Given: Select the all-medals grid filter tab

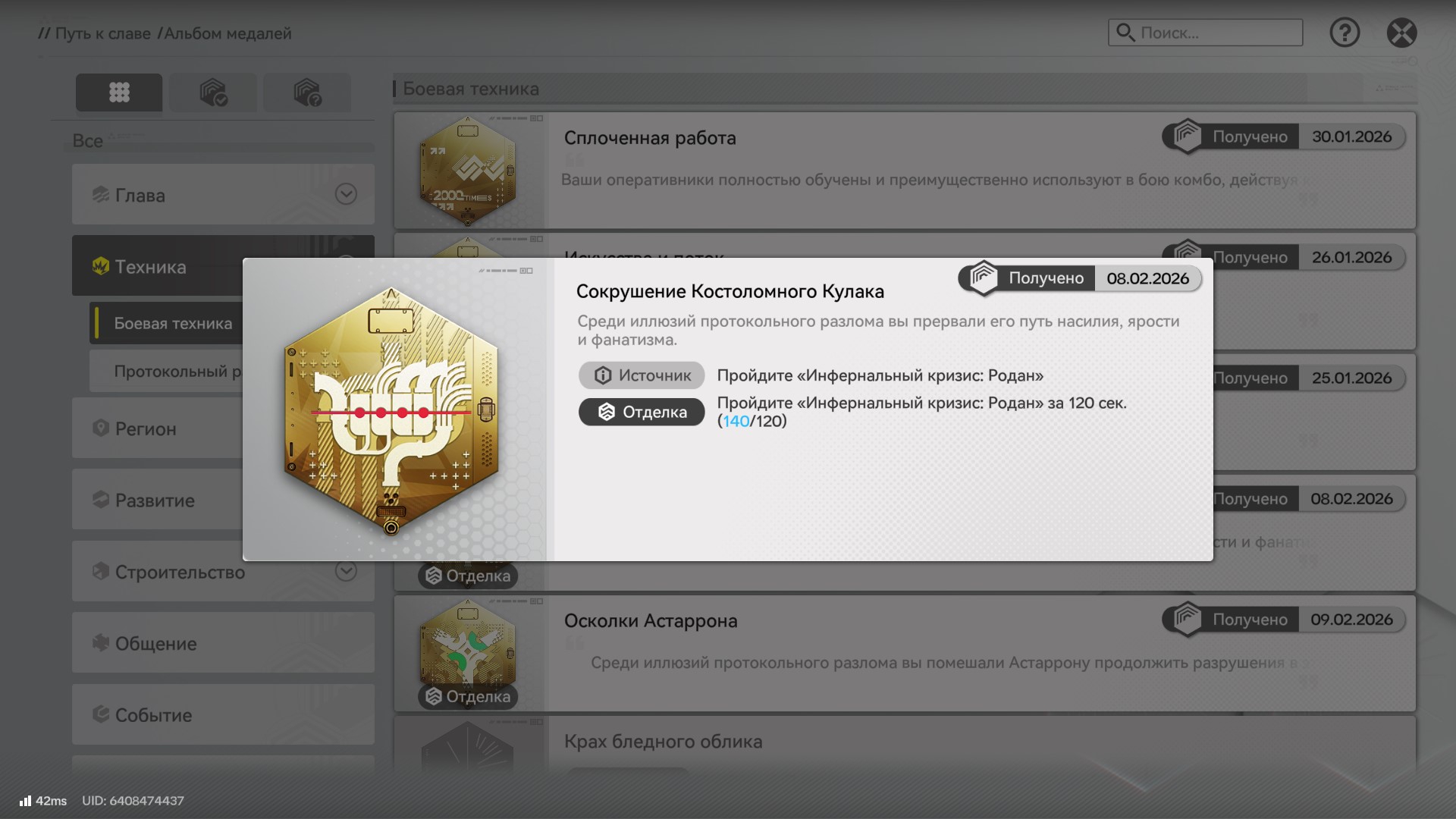Looking at the screenshot, I should [119, 93].
